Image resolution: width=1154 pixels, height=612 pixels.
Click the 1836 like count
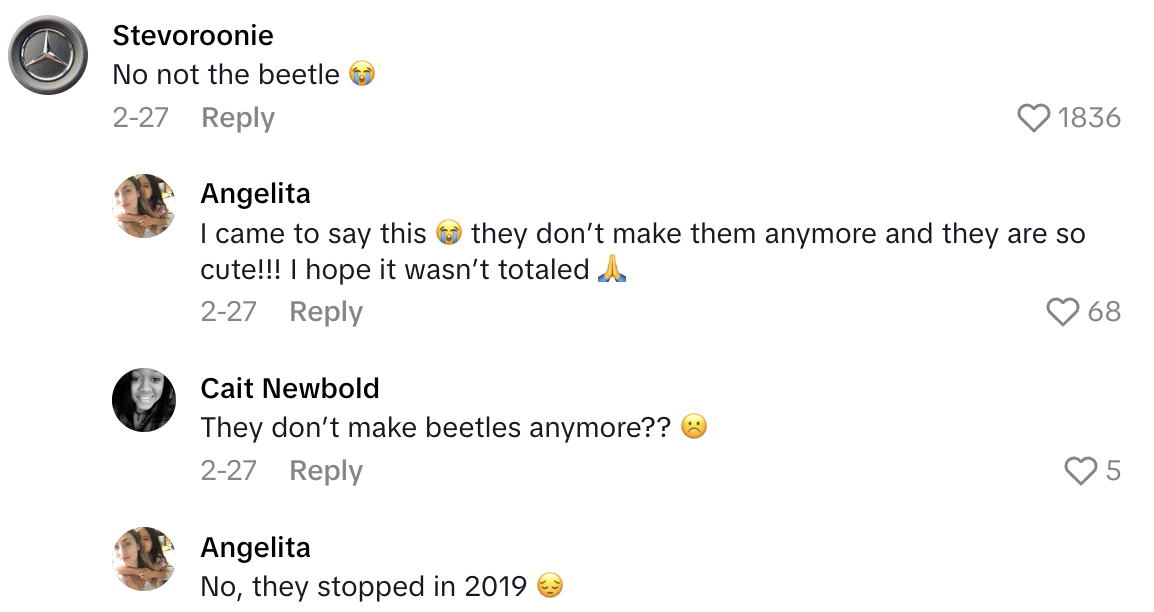[x=1089, y=118]
